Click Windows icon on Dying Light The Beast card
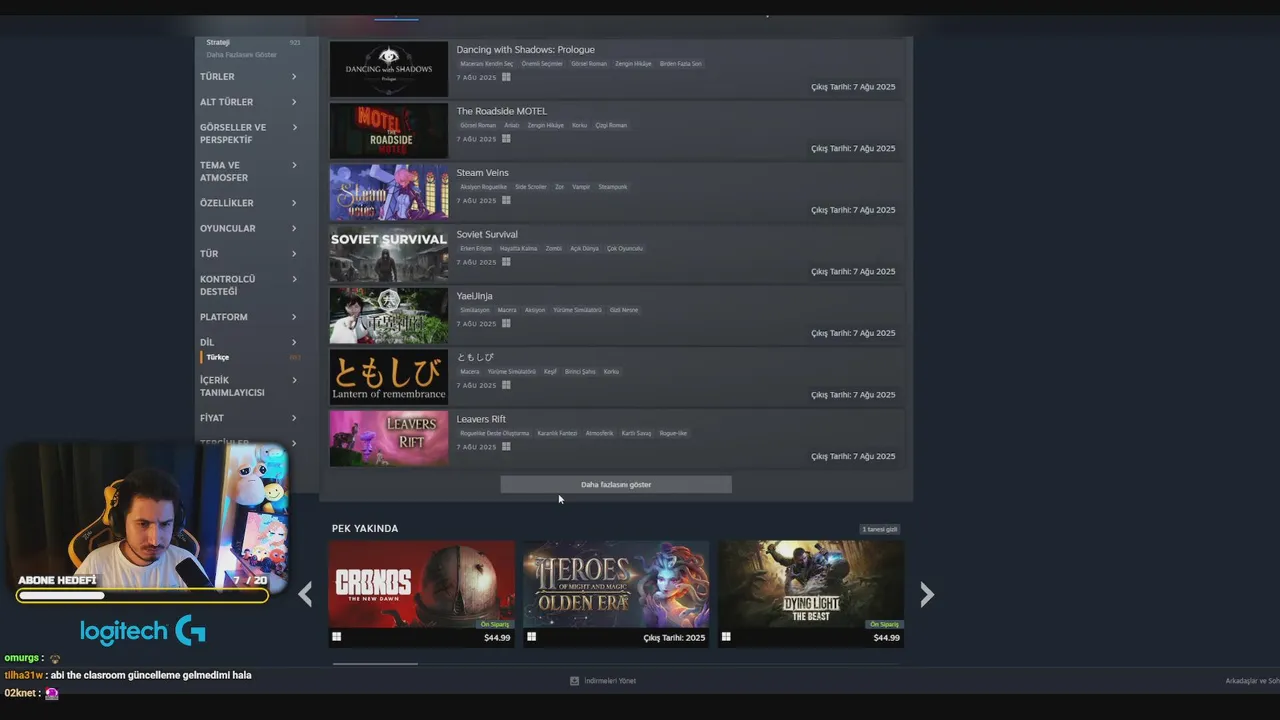The width and height of the screenshot is (1280, 720). click(x=726, y=636)
